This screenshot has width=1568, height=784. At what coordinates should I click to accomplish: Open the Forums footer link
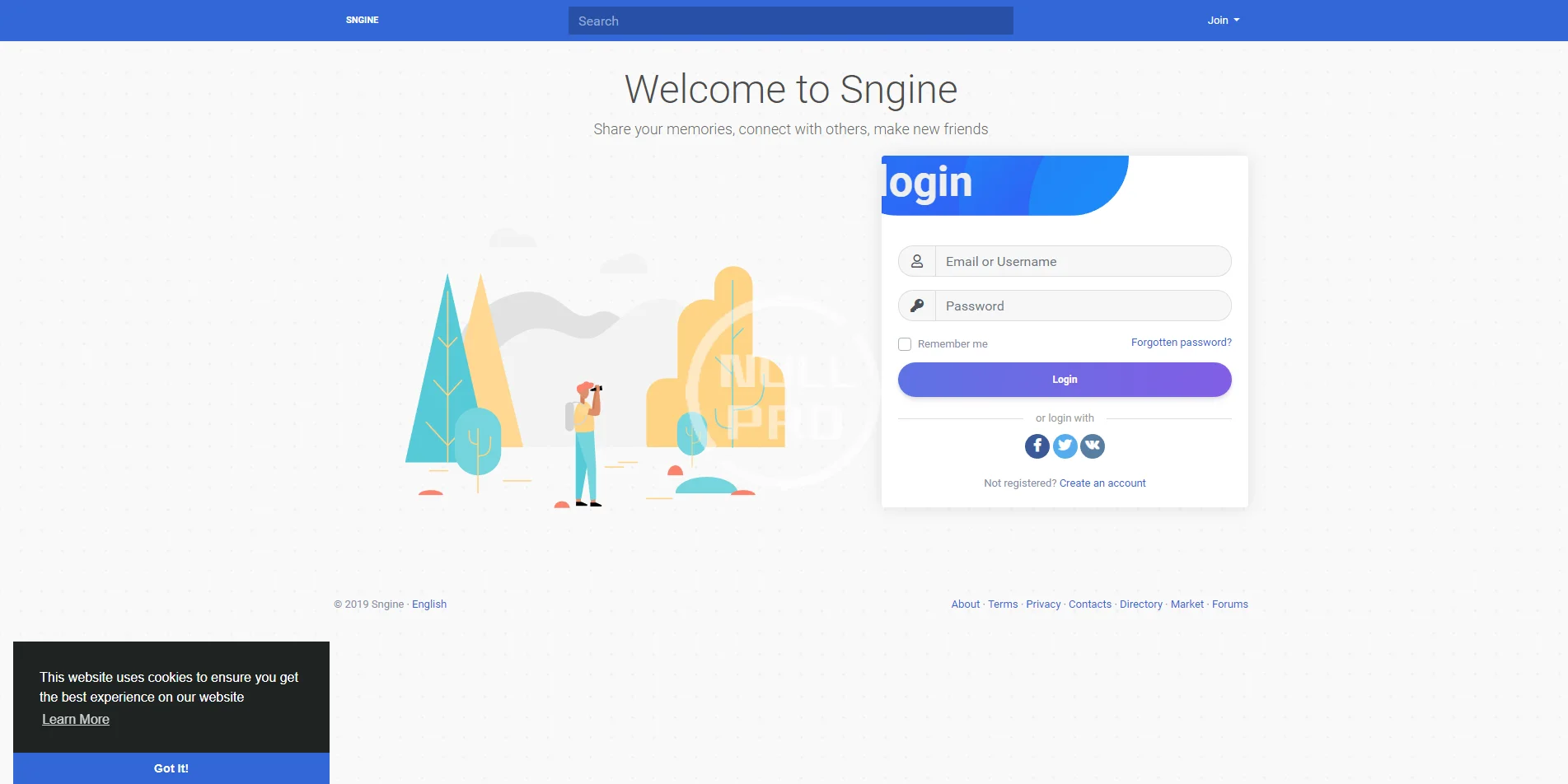[x=1230, y=604]
